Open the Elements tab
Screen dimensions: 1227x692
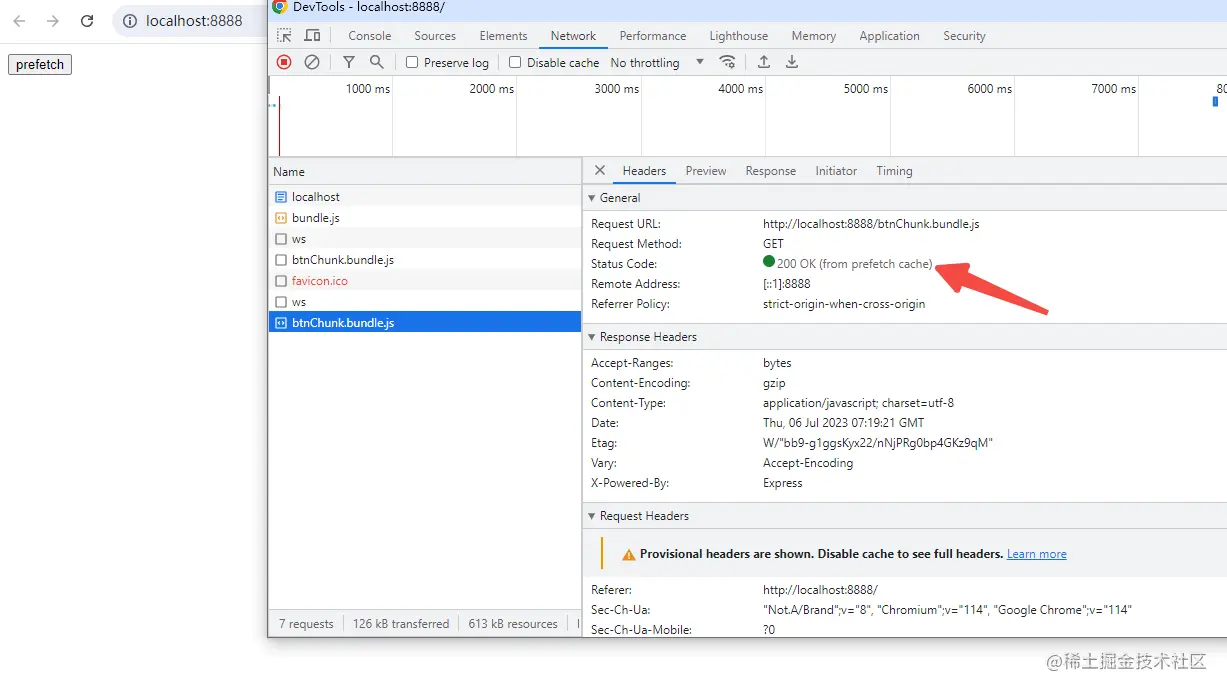pos(503,36)
